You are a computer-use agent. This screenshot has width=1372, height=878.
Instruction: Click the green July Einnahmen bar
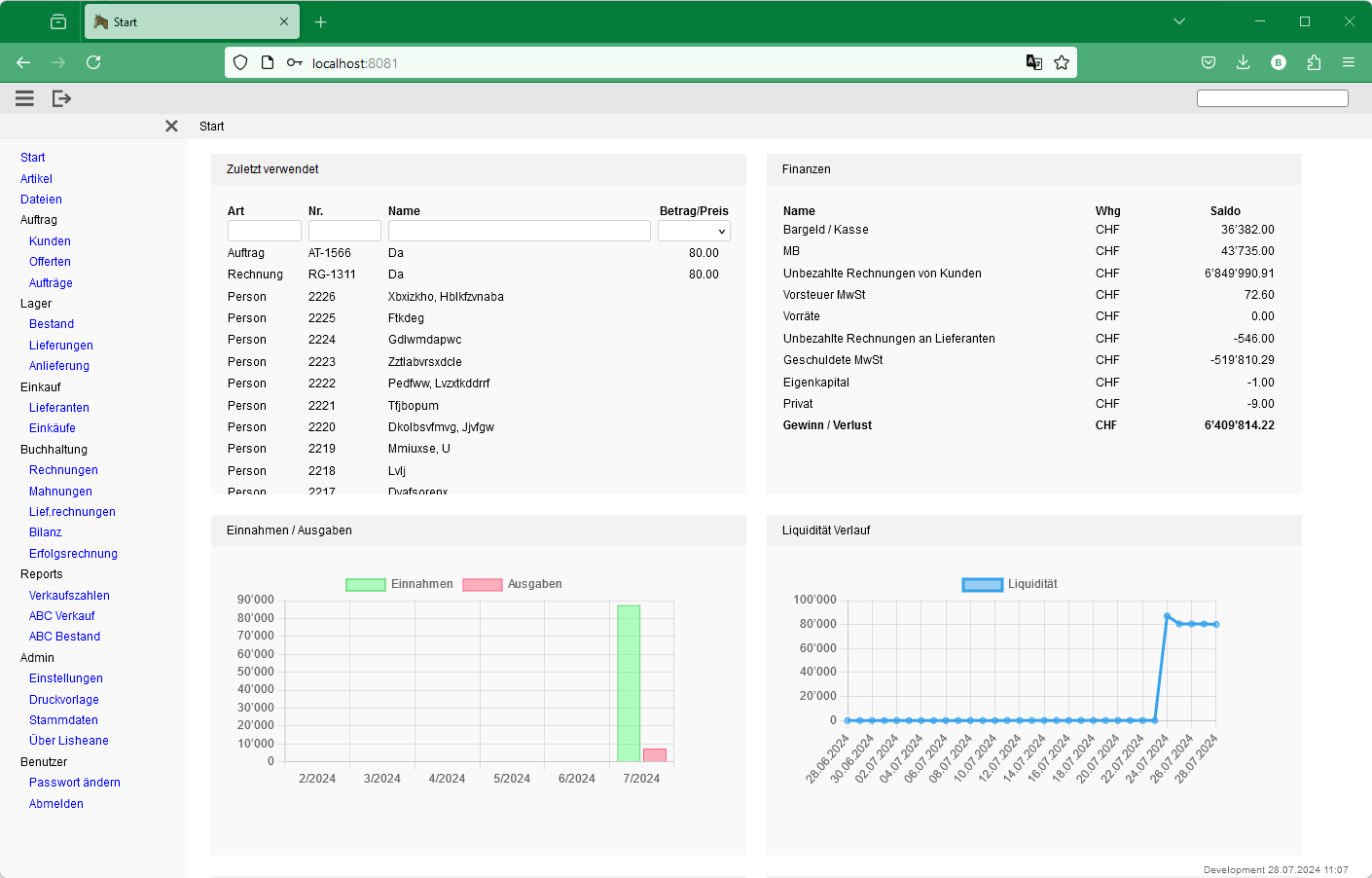(629, 683)
